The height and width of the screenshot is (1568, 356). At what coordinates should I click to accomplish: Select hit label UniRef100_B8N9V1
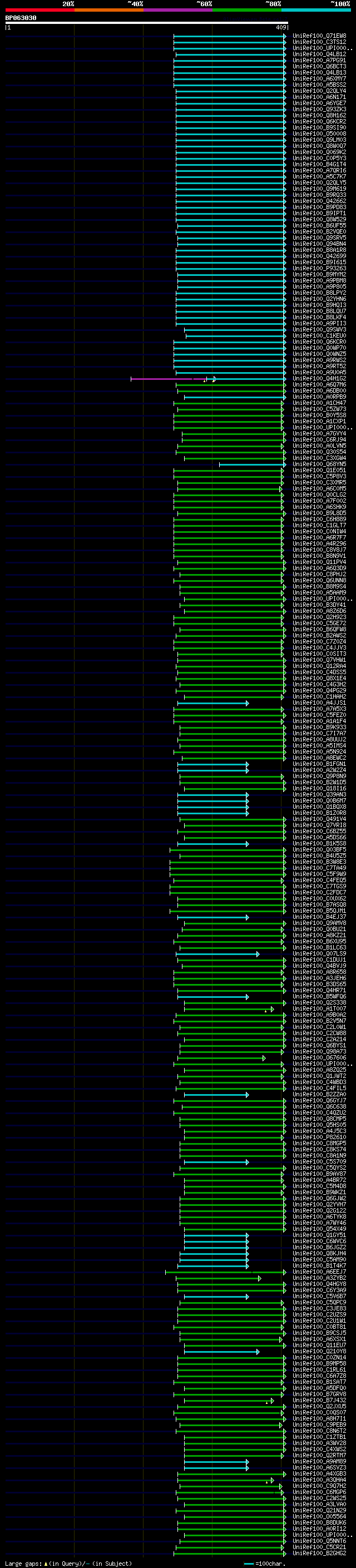pyautogui.click(x=319, y=556)
